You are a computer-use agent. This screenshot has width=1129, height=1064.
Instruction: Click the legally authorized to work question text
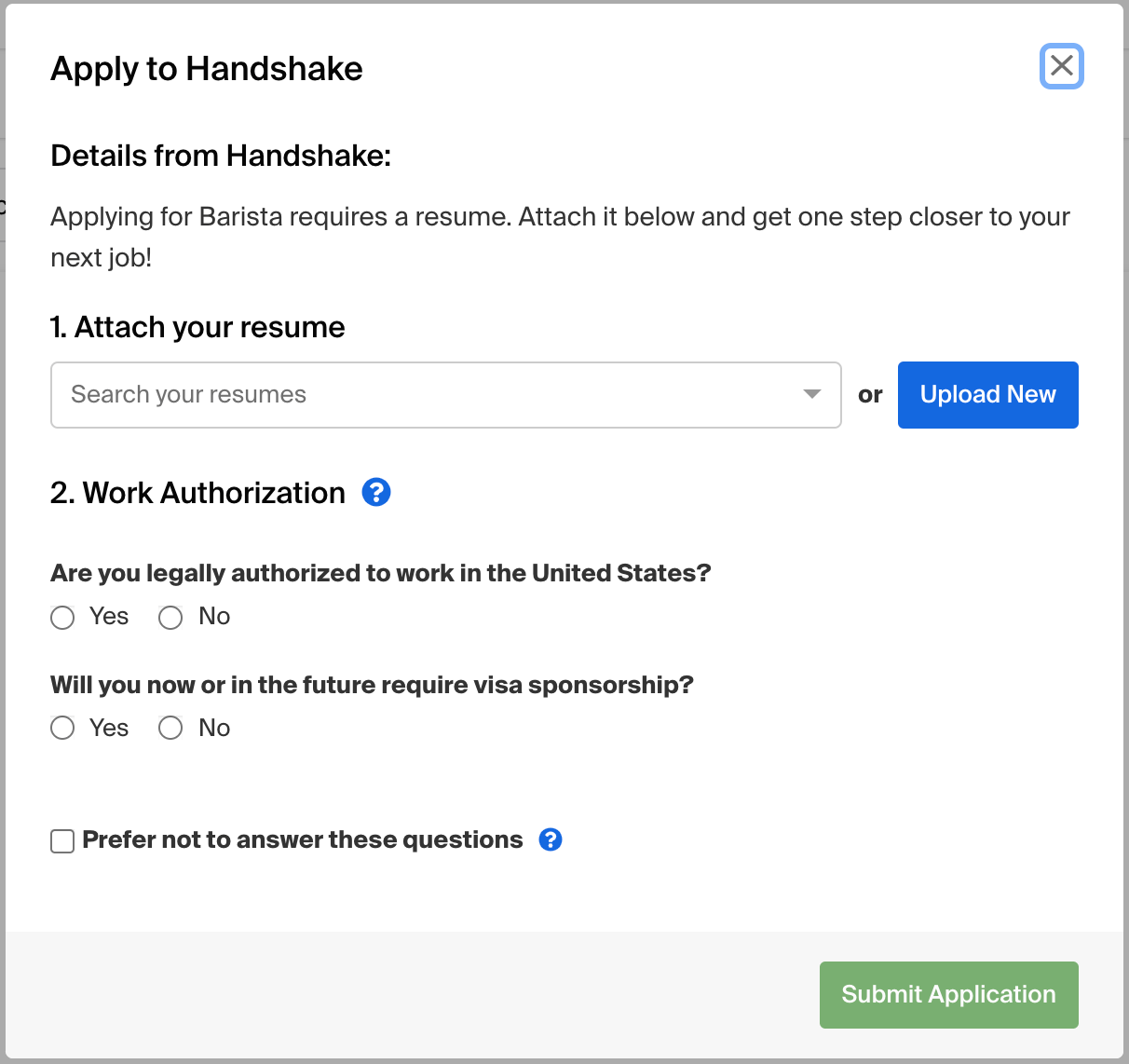[380, 573]
